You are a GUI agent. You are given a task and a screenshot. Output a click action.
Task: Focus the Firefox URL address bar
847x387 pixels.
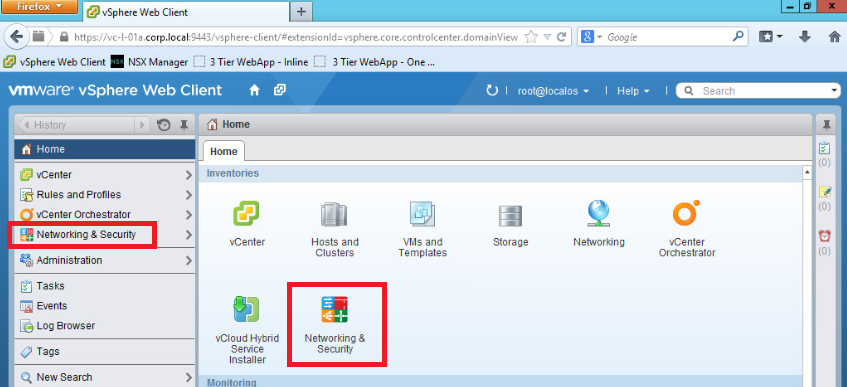coord(296,37)
